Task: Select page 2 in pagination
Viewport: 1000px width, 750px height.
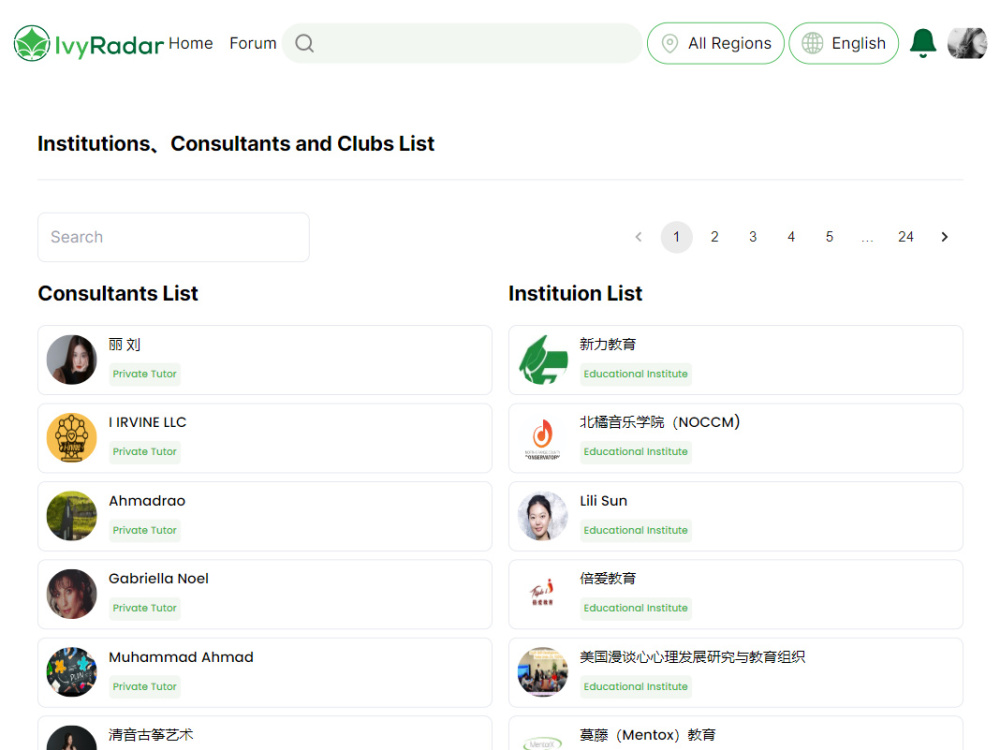Action: tap(715, 237)
